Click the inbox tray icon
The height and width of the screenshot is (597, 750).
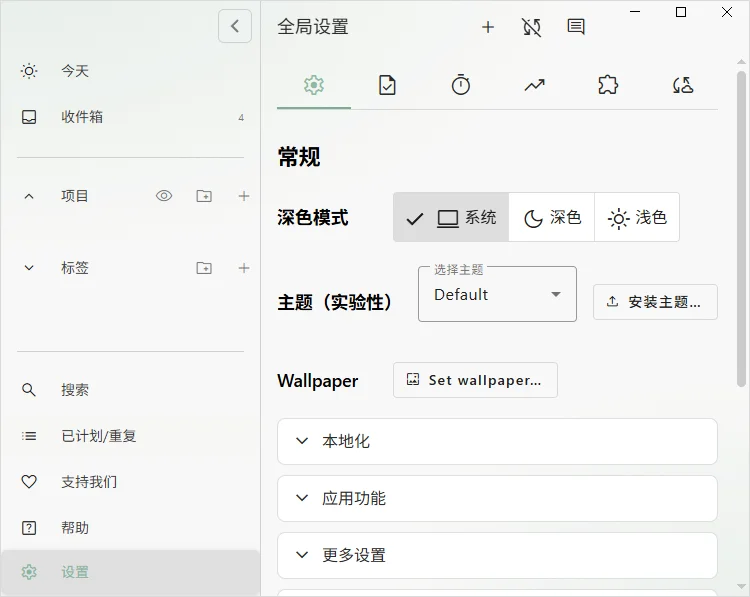[x=29, y=117]
